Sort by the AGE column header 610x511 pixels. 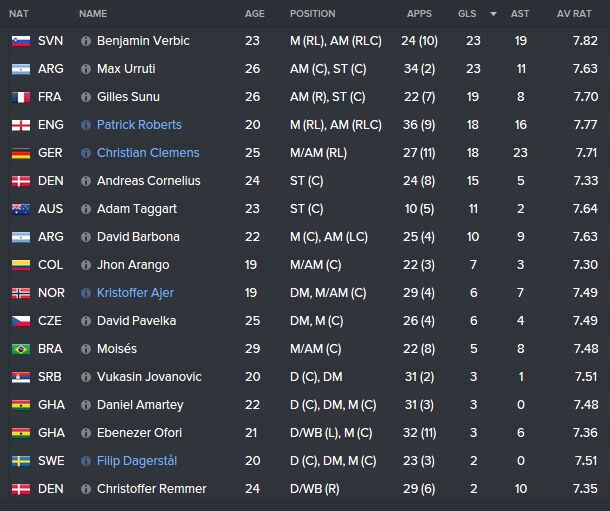tap(254, 14)
